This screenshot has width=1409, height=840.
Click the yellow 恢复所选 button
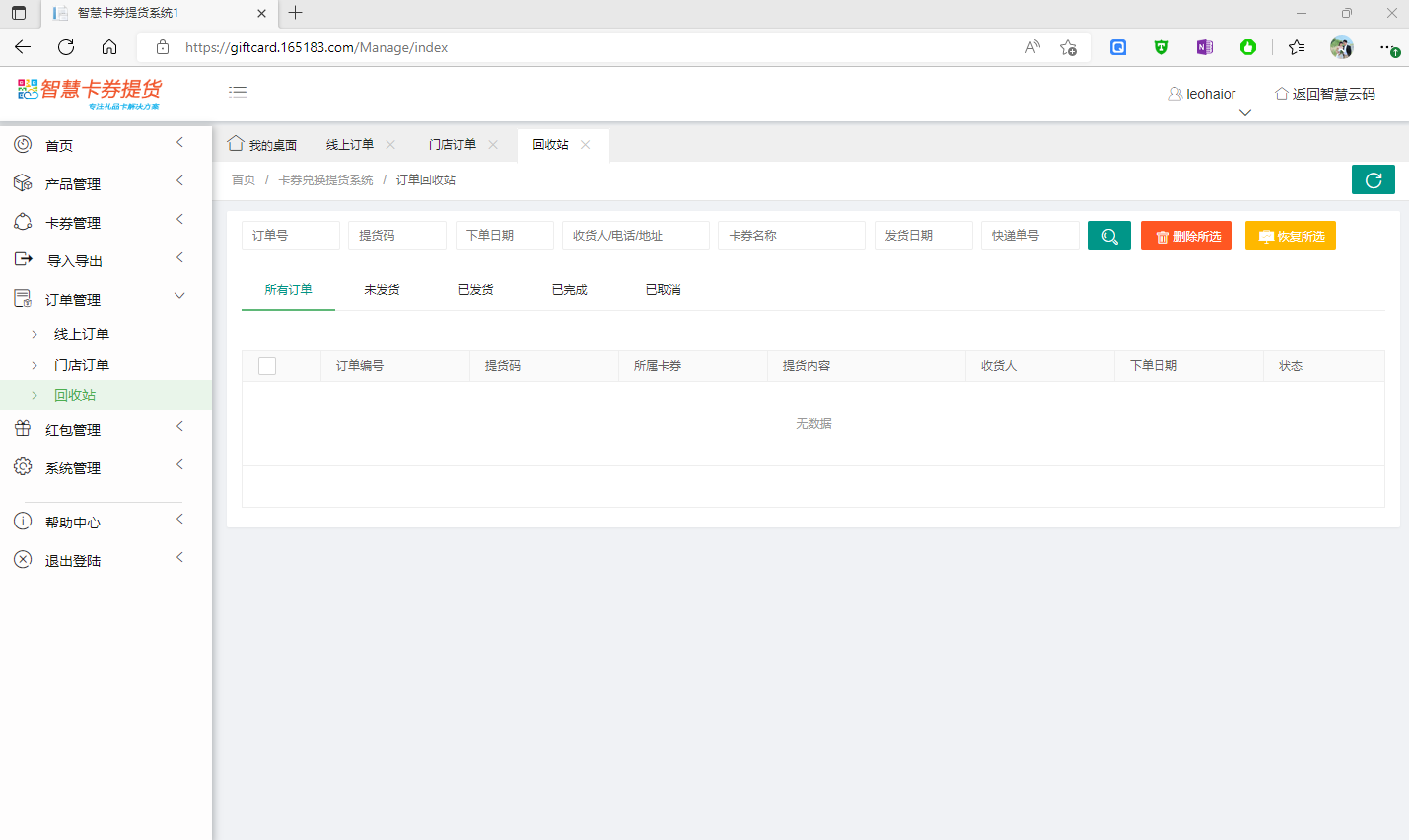coord(1290,236)
